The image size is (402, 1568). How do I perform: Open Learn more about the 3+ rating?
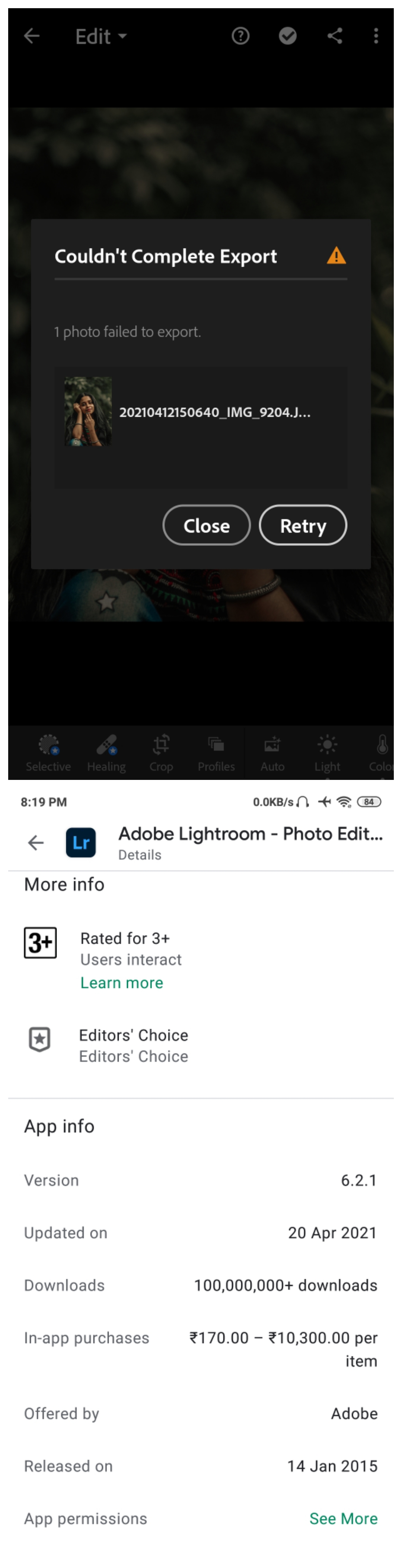121,983
